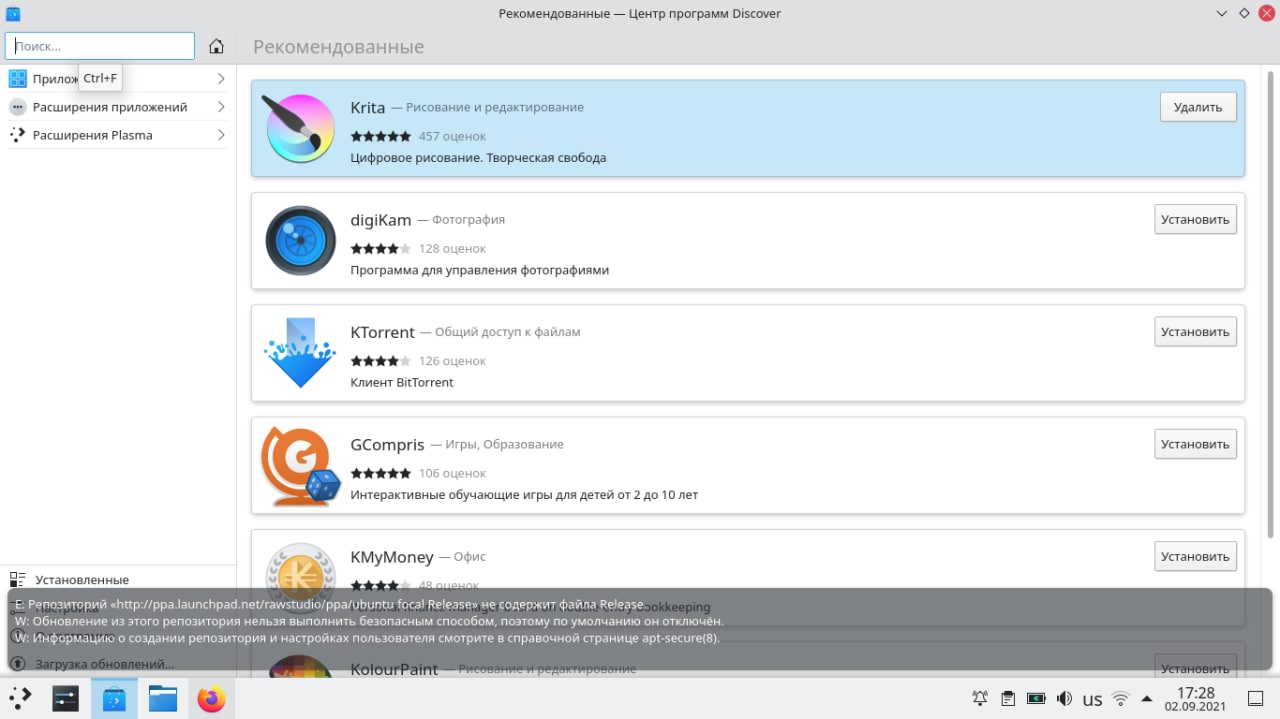Click the Discover icon in title bar
Screen dimensions: 1280x719
click(13, 14)
